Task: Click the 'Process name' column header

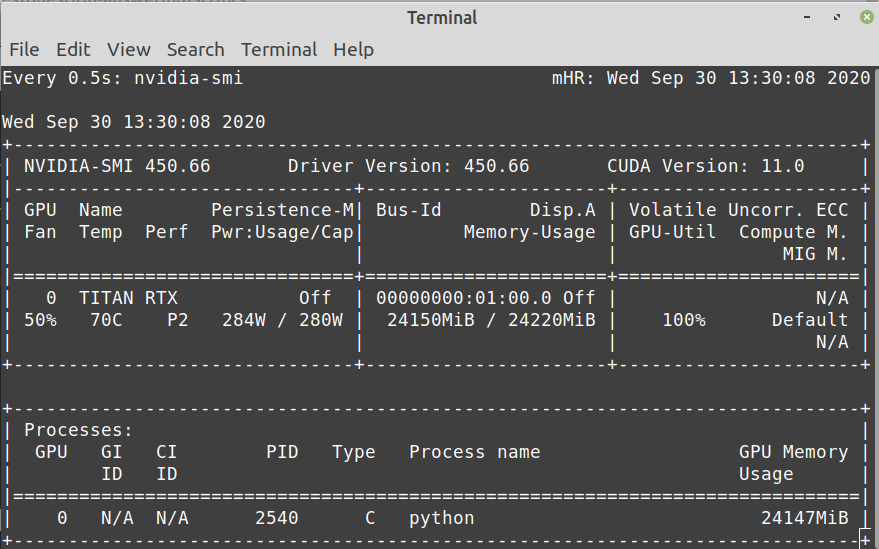Action: point(474,452)
